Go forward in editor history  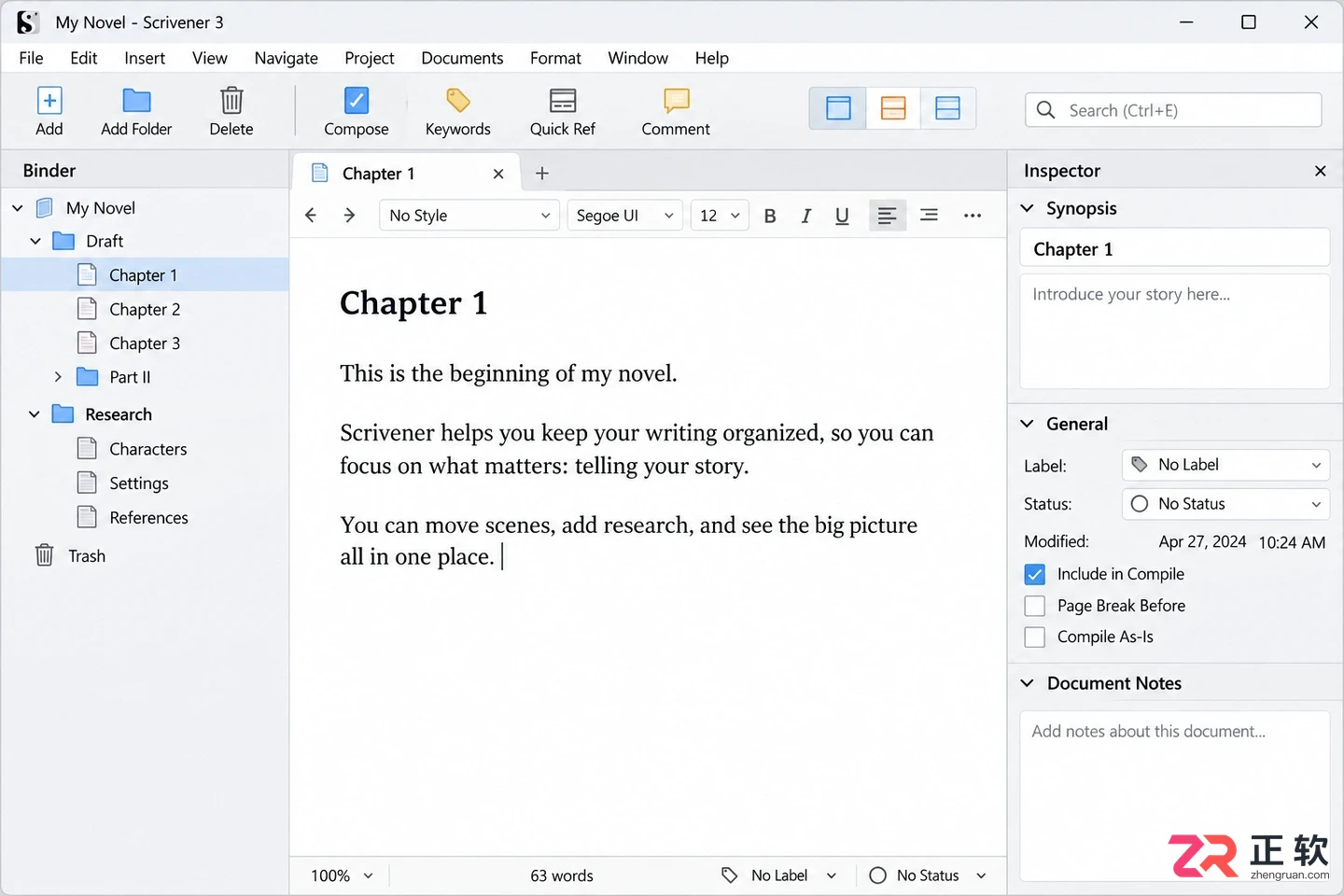pyautogui.click(x=350, y=216)
